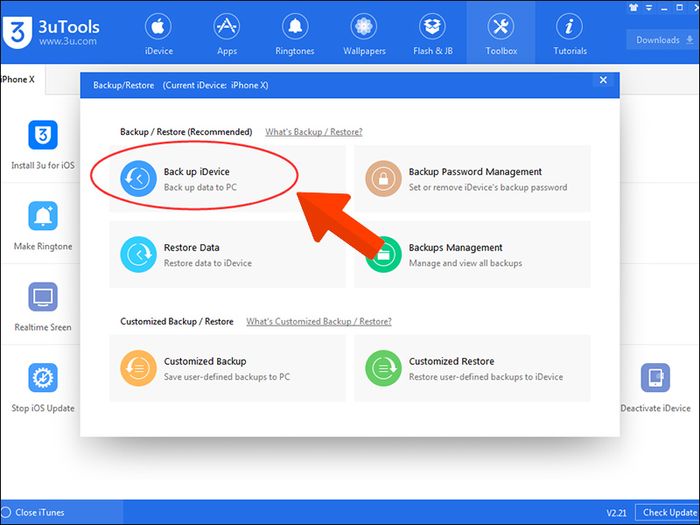700x525 pixels.
Task: Open the Apps section
Action: tap(227, 34)
